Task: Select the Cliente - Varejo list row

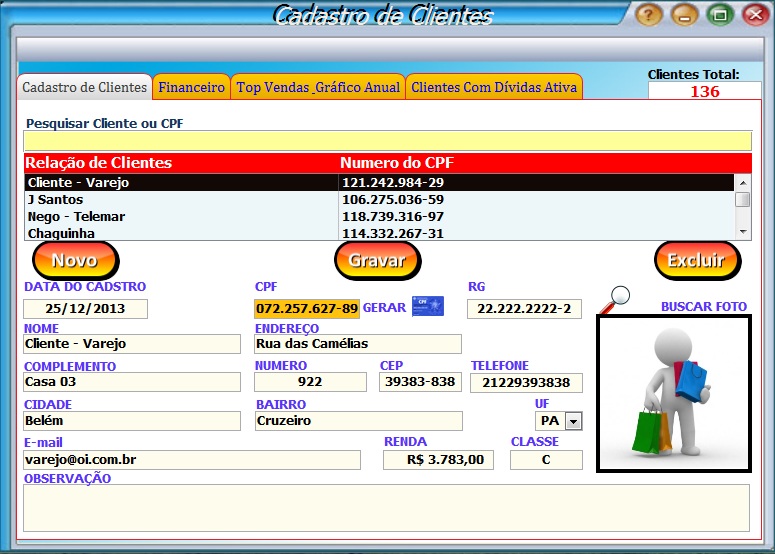Action: (x=379, y=182)
